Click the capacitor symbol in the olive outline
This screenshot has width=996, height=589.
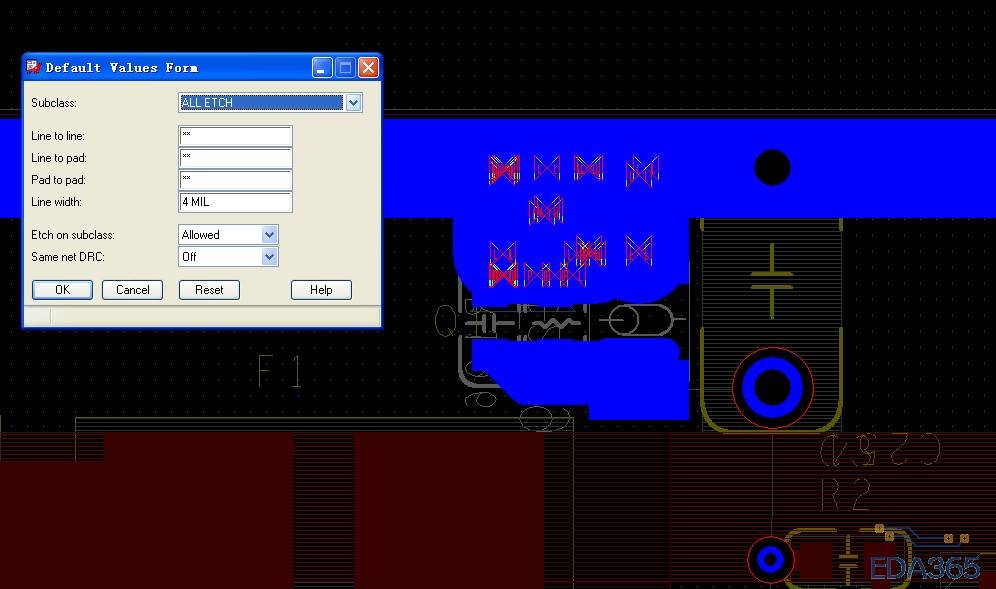coord(772,280)
